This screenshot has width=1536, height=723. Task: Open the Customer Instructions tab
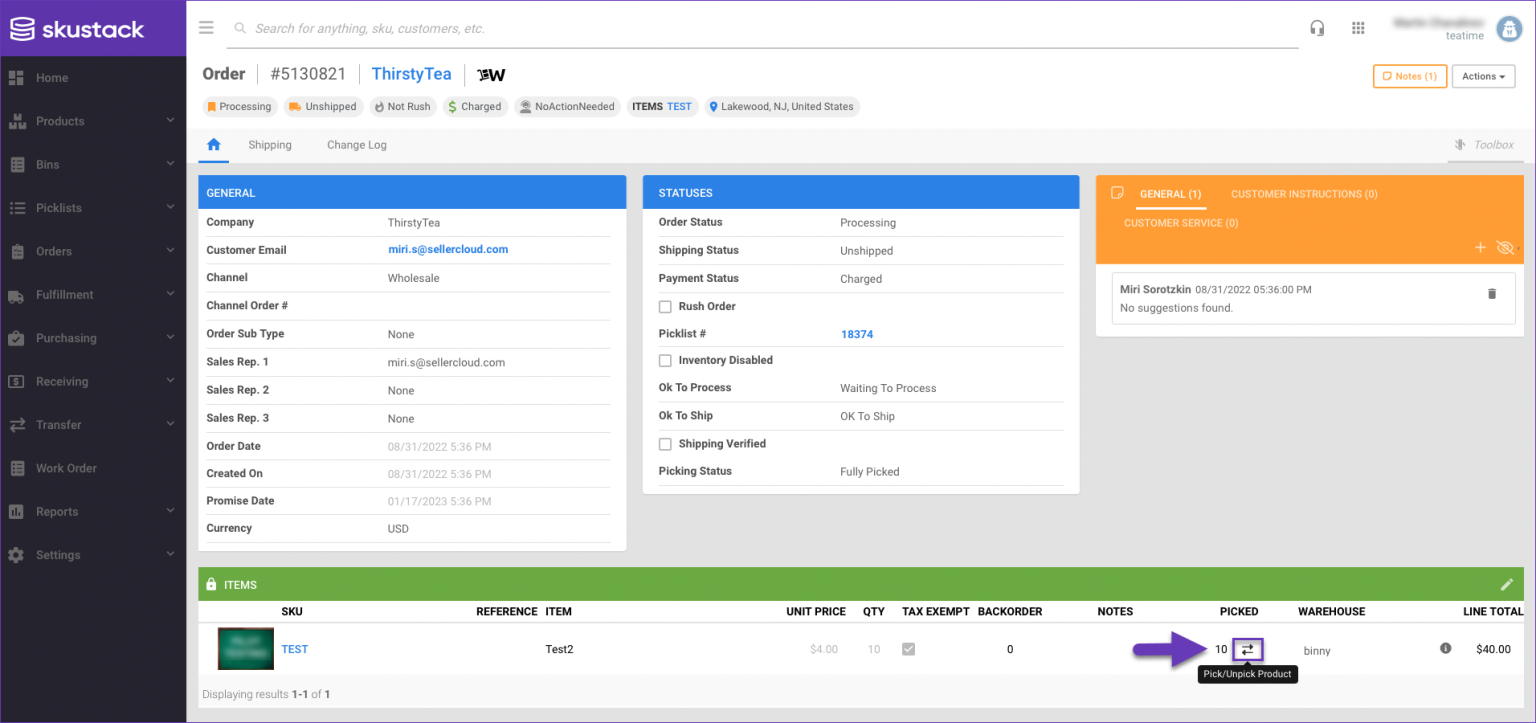coord(1304,194)
